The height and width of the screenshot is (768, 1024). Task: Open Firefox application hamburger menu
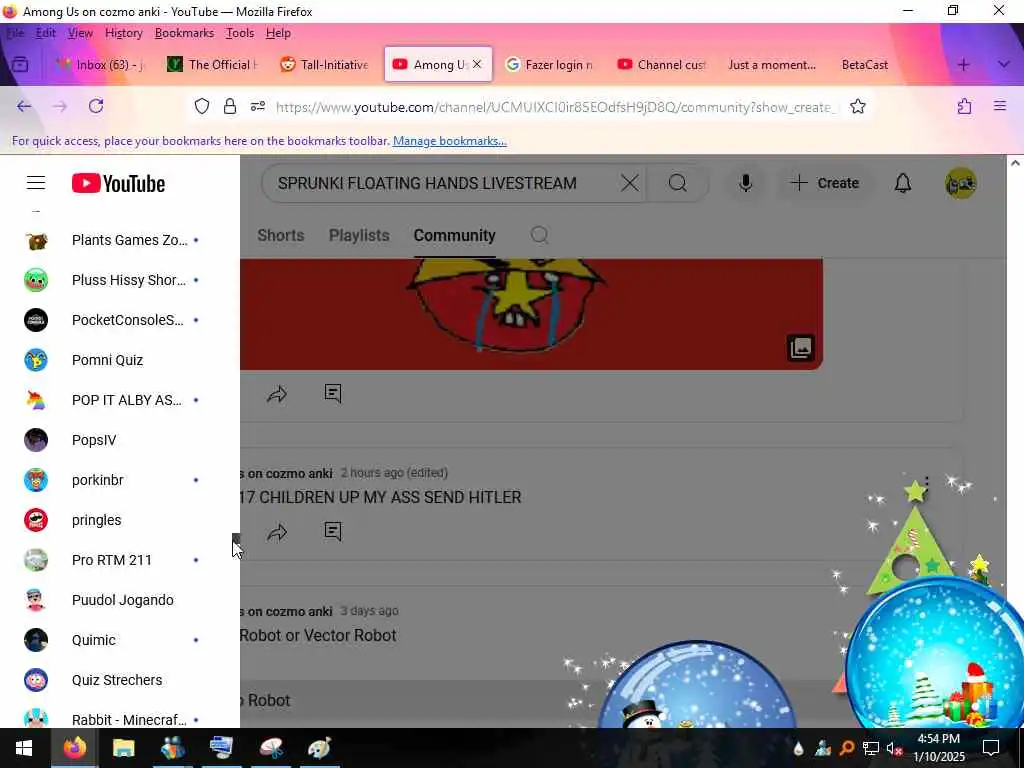[x=1000, y=106]
